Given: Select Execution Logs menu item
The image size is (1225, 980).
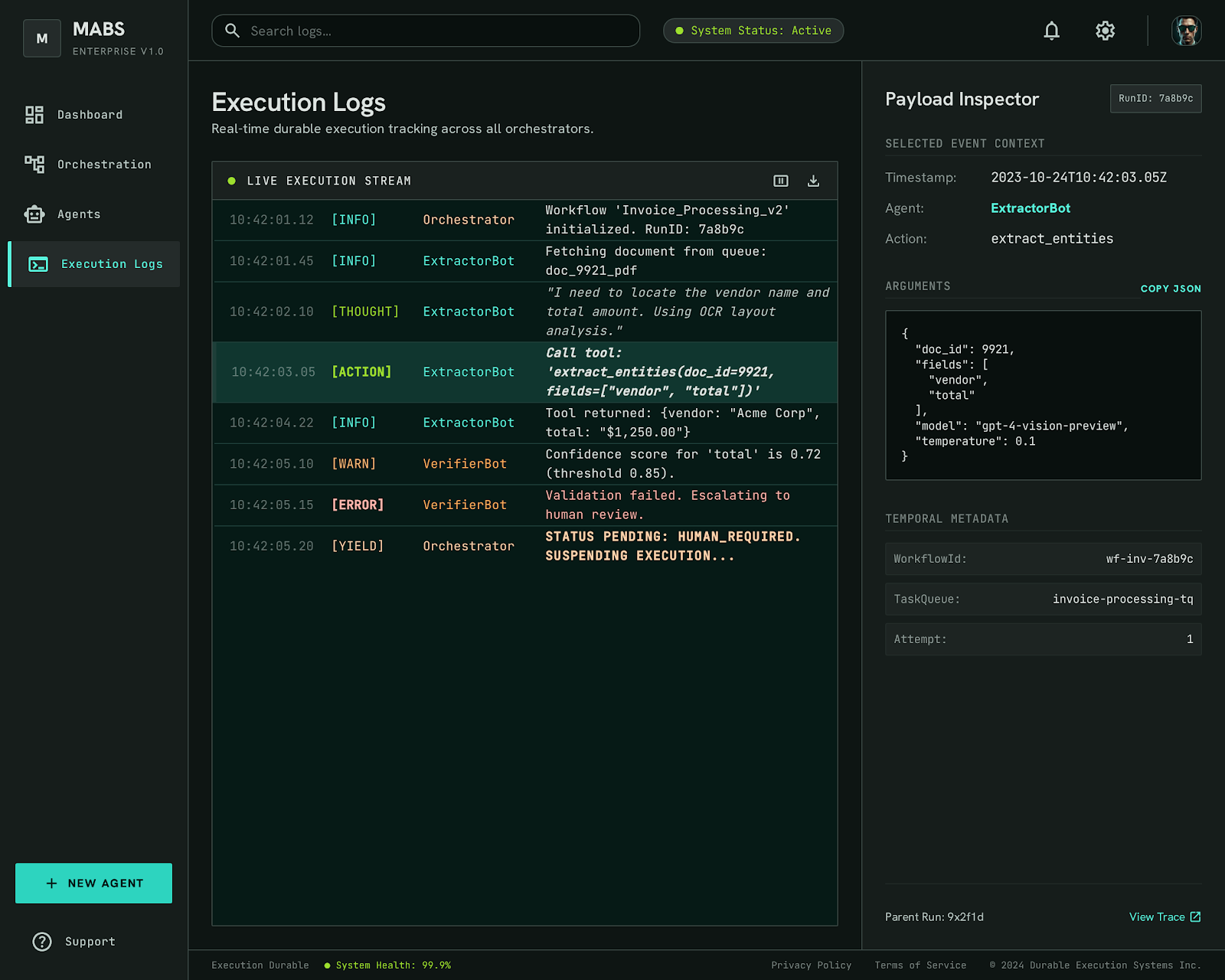Looking at the screenshot, I should click(x=93, y=264).
